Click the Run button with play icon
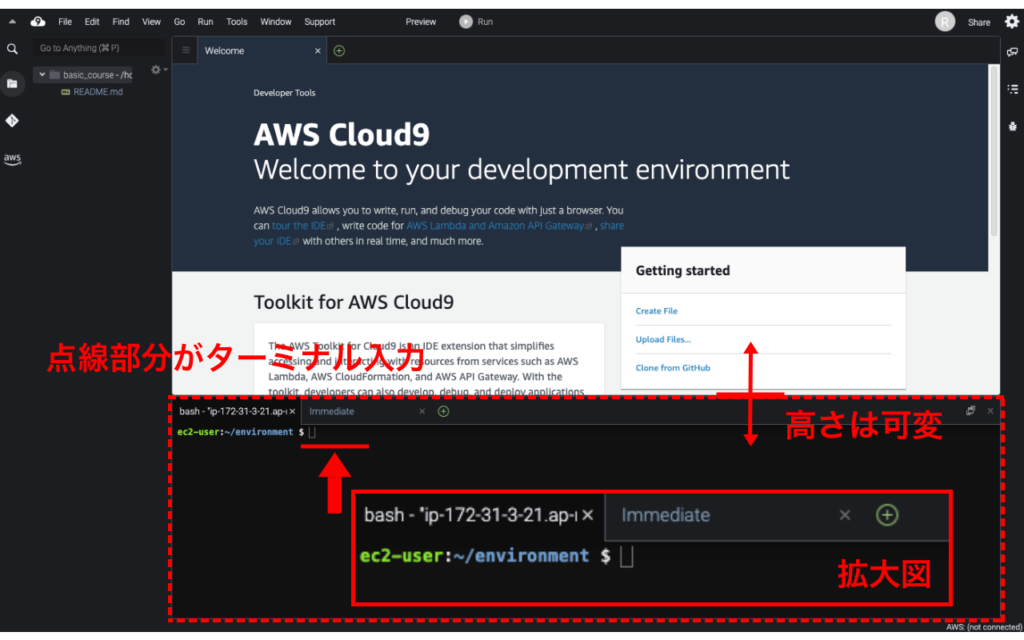The image size is (1024, 640). click(x=476, y=22)
